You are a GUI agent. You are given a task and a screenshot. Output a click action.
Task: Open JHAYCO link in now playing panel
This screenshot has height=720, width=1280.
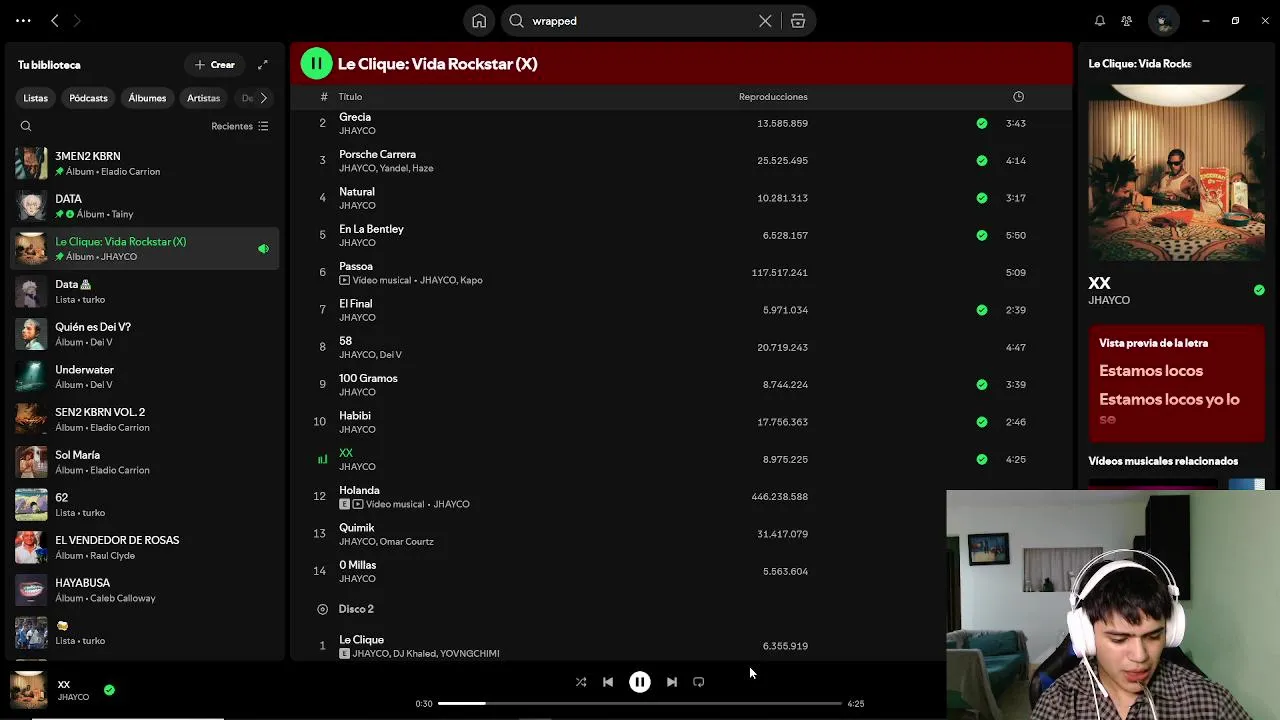point(1109,300)
